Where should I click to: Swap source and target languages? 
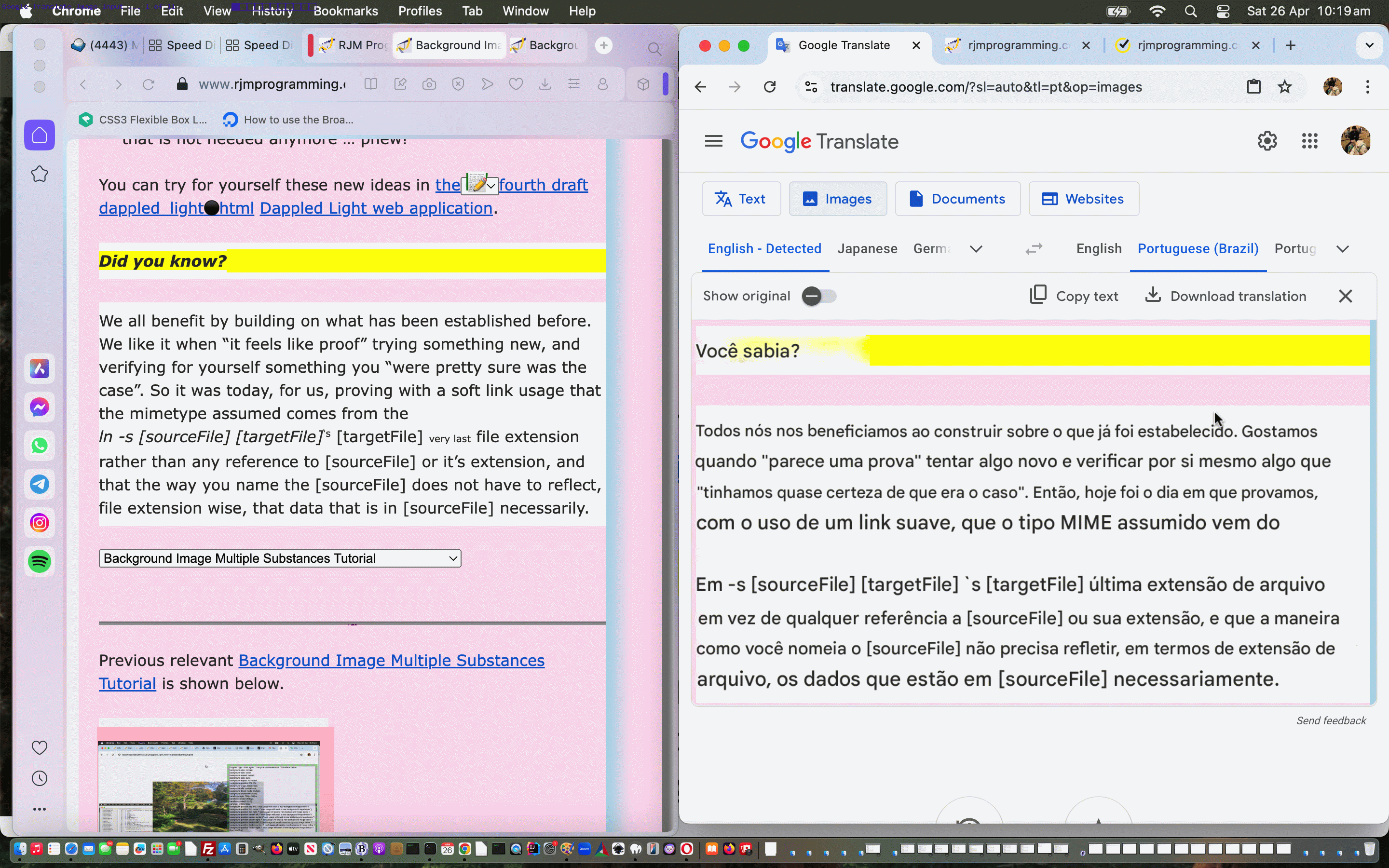[x=1034, y=248]
